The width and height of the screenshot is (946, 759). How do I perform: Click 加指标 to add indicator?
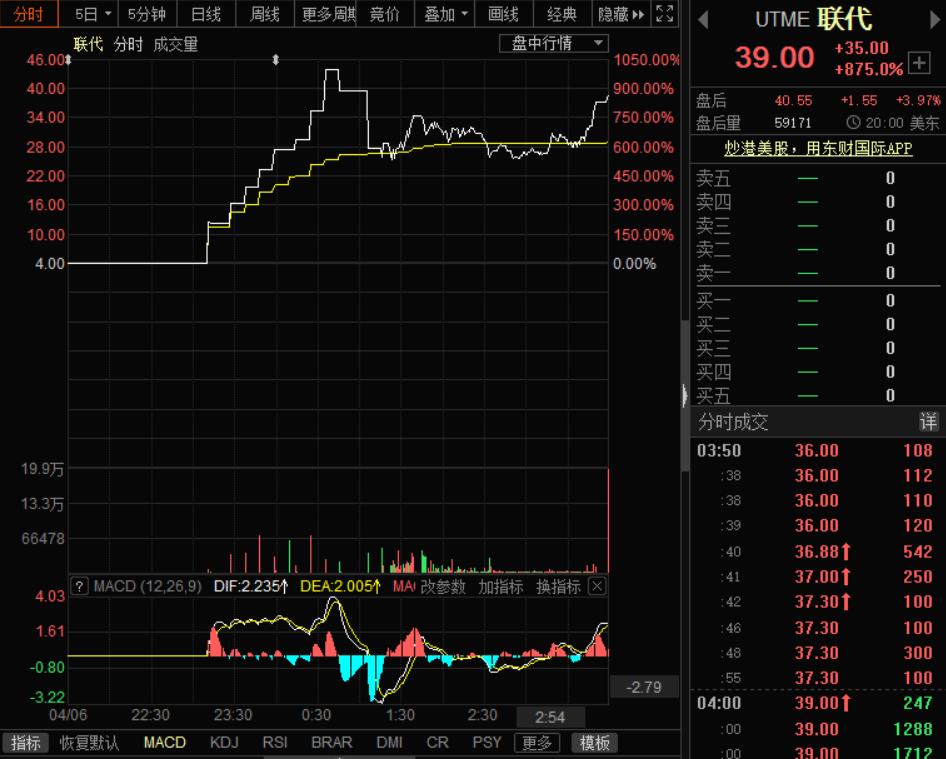coord(500,586)
